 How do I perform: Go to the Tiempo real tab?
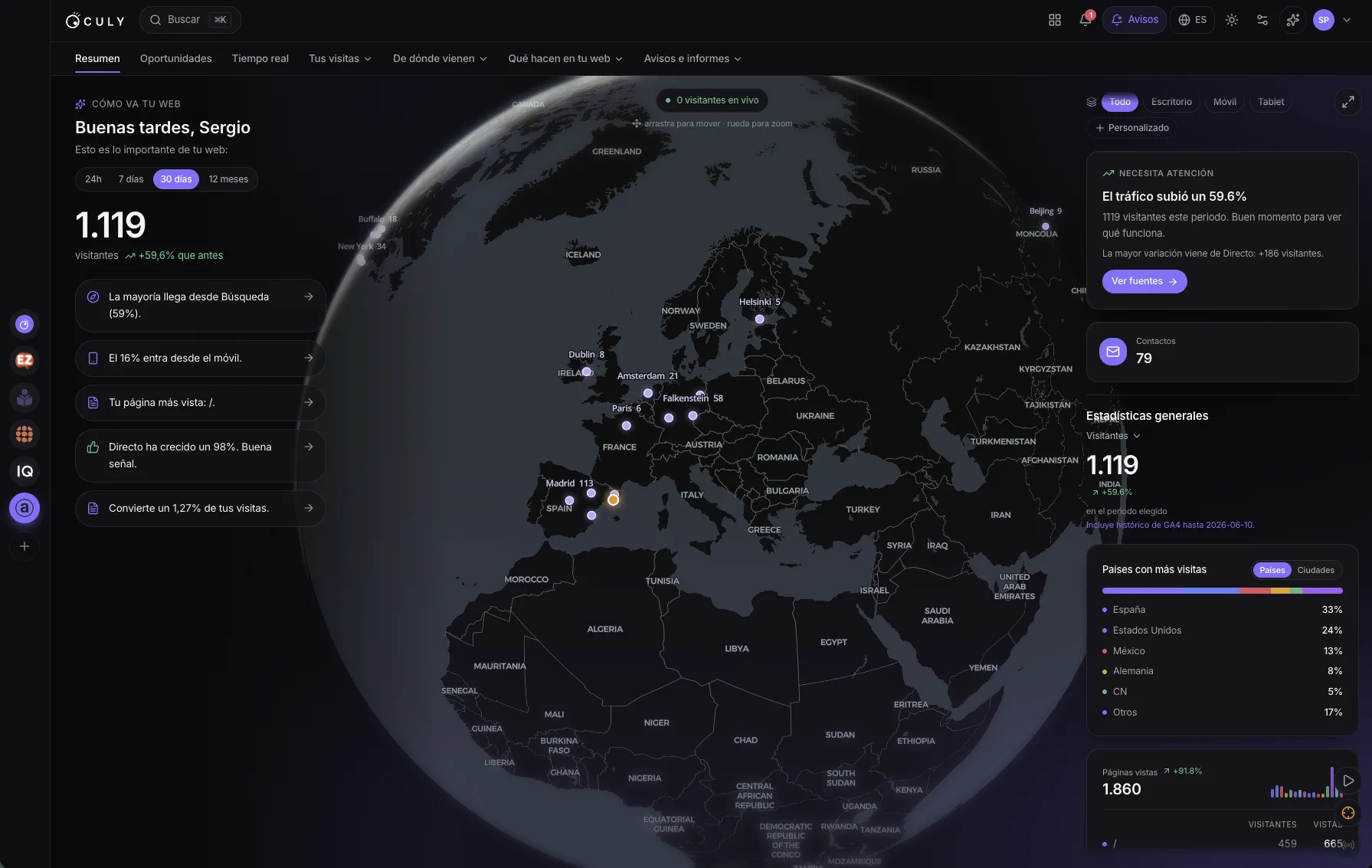click(260, 59)
